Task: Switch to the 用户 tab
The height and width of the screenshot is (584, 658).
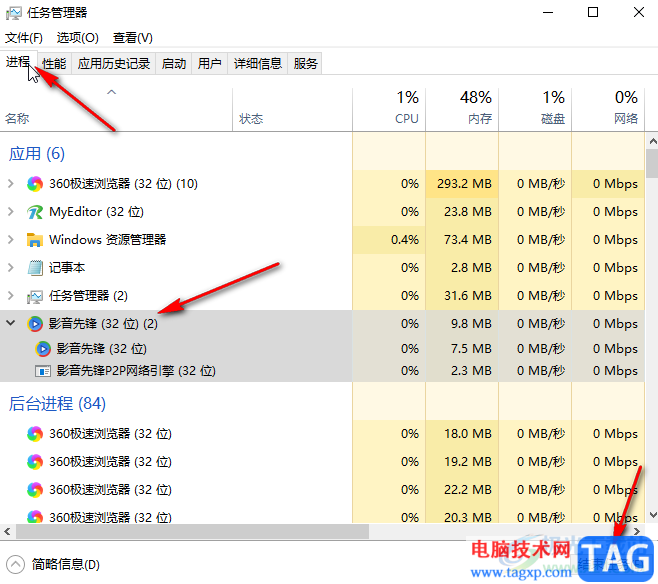Action: 209,64
